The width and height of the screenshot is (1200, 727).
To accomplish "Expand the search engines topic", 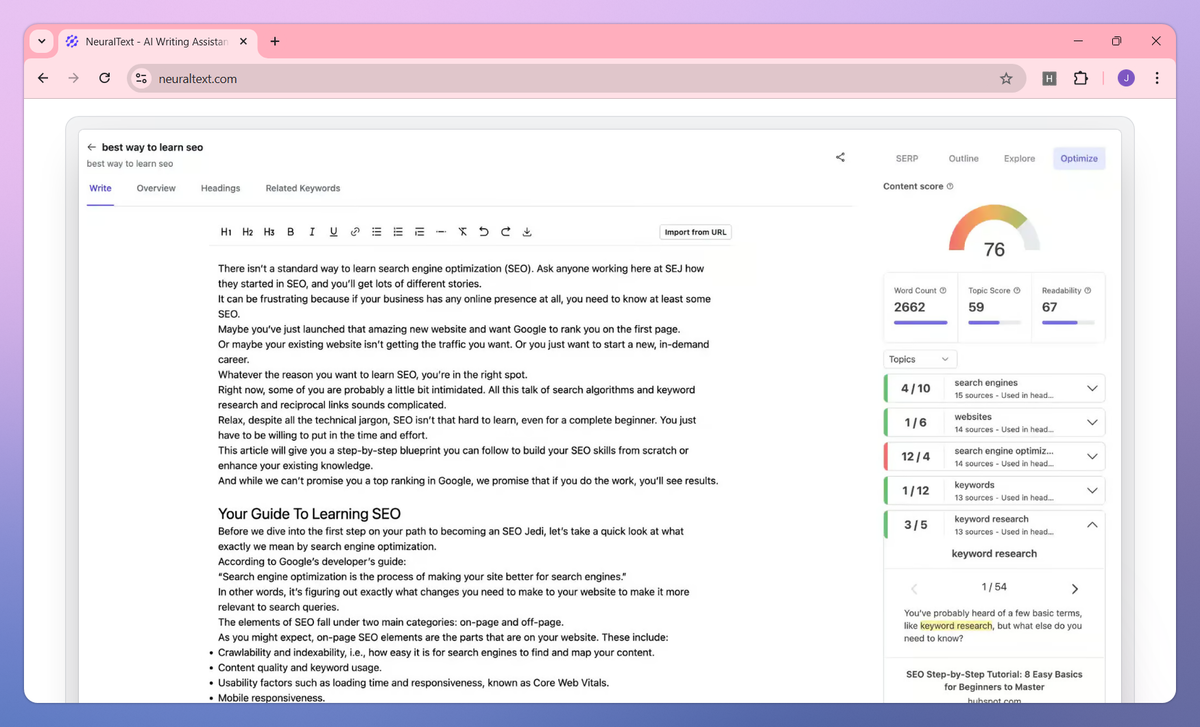I will coord(1092,387).
